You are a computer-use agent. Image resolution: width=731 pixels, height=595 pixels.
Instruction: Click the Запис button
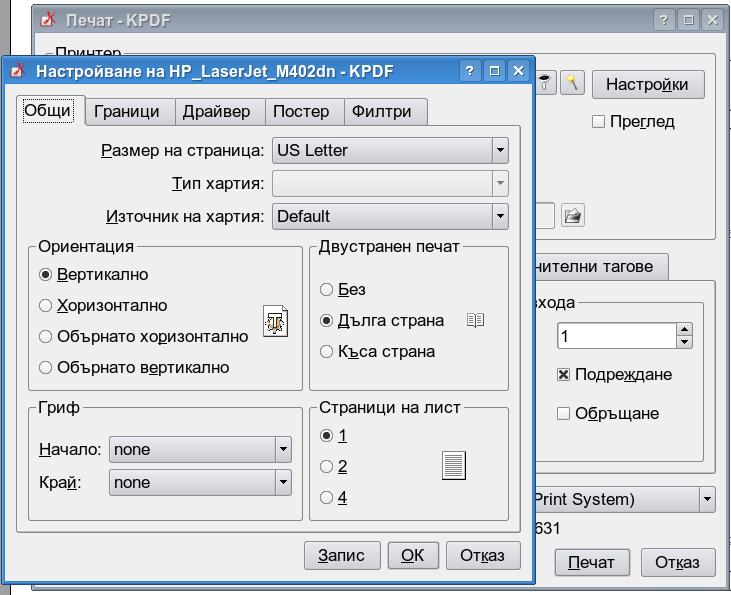pos(342,555)
